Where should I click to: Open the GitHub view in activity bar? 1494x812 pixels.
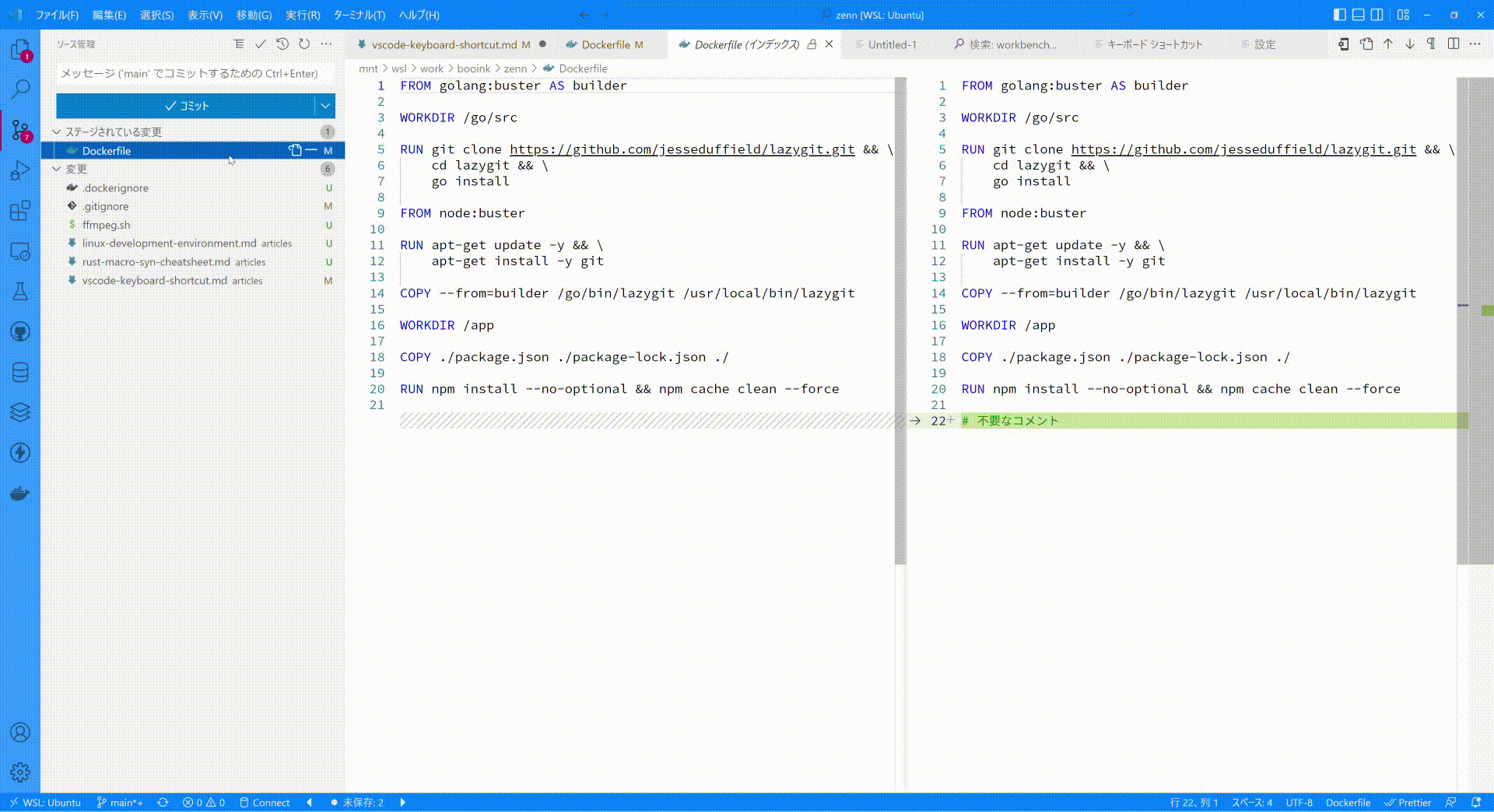pyautogui.click(x=20, y=332)
